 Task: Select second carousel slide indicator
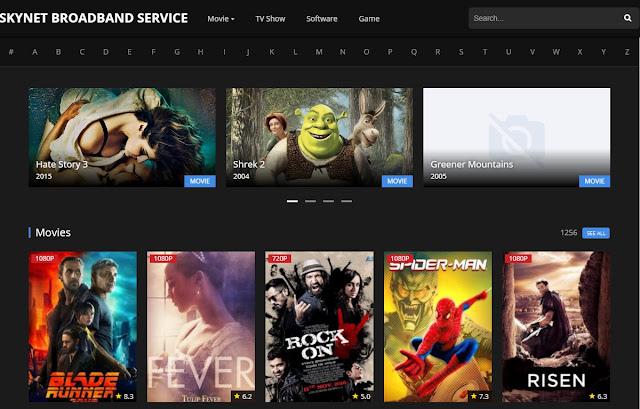click(x=310, y=201)
